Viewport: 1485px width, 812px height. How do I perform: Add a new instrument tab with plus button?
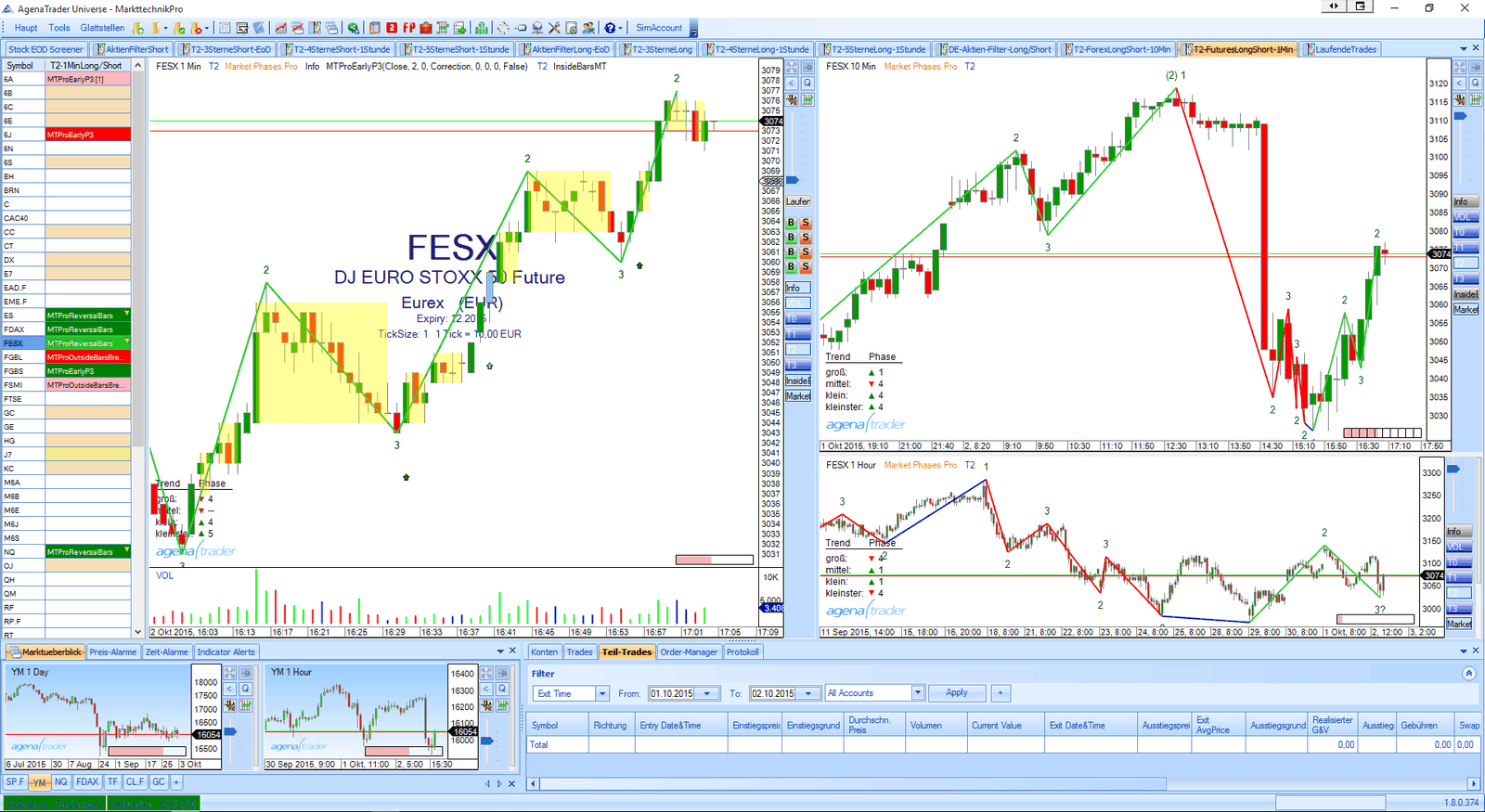click(176, 782)
